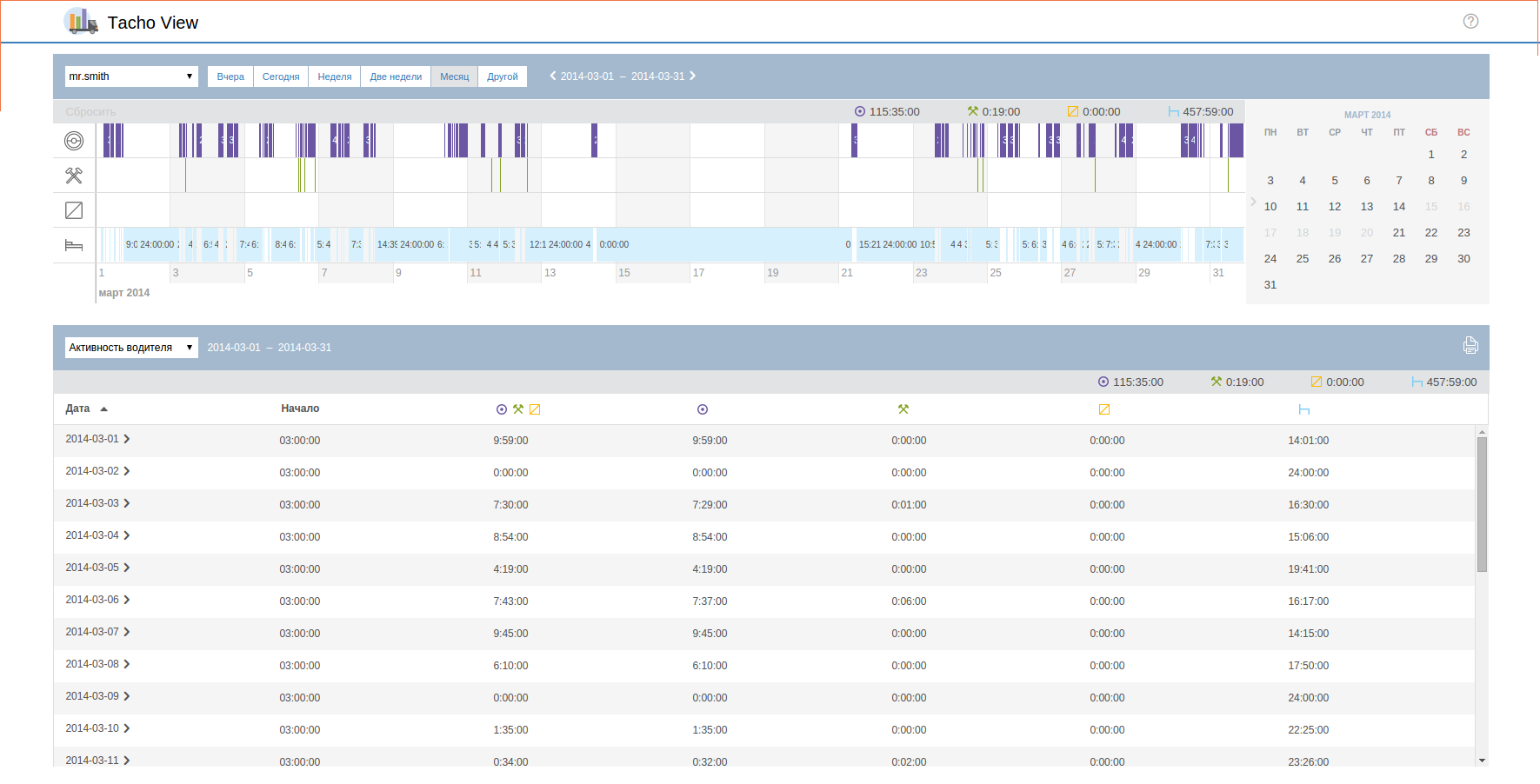Screen dimensions: 1540x784
Task: Expand the 2014-03-01 row
Action: click(127, 440)
